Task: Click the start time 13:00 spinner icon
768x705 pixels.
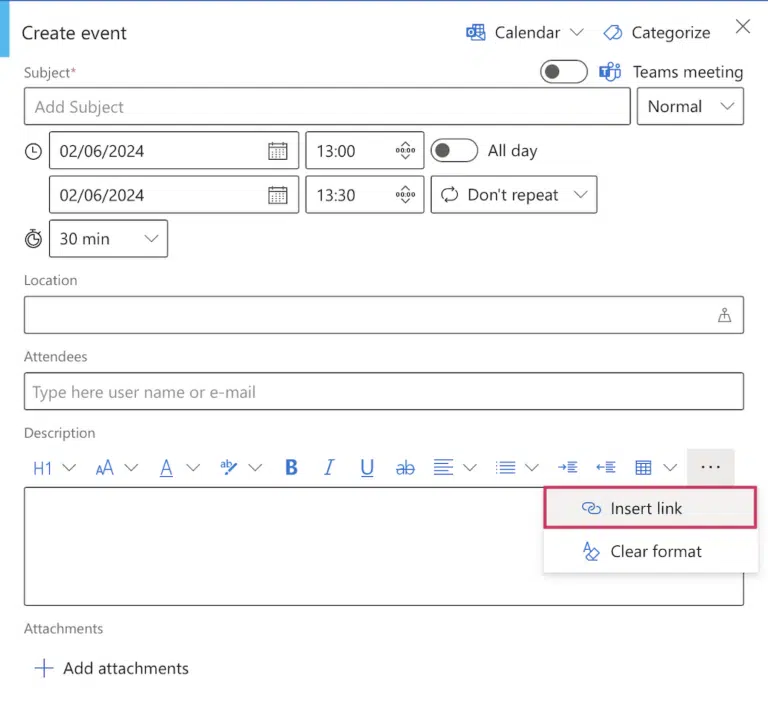Action: coord(406,150)
